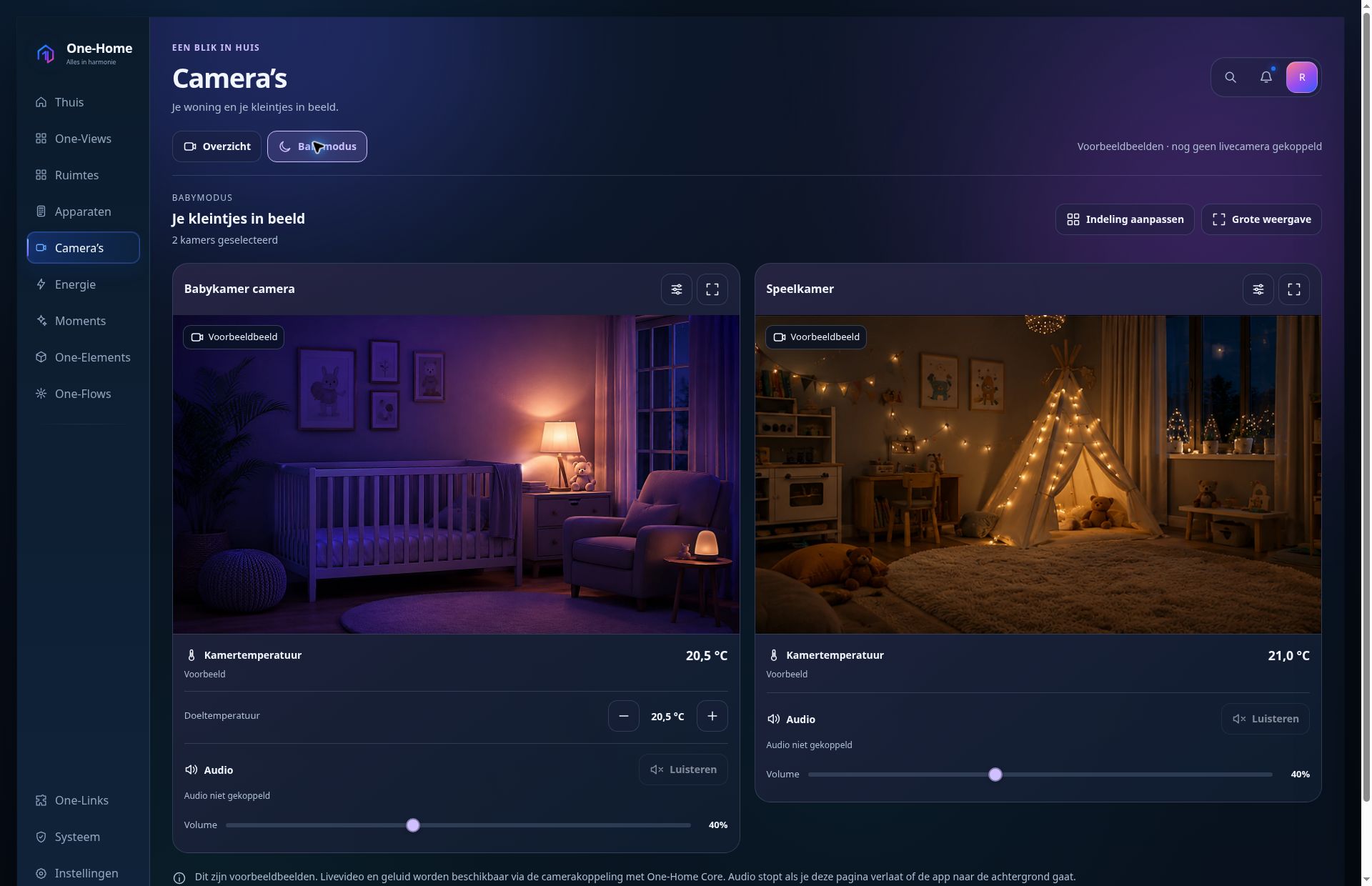Click the thermometer icon in Babykamer card

192,655
